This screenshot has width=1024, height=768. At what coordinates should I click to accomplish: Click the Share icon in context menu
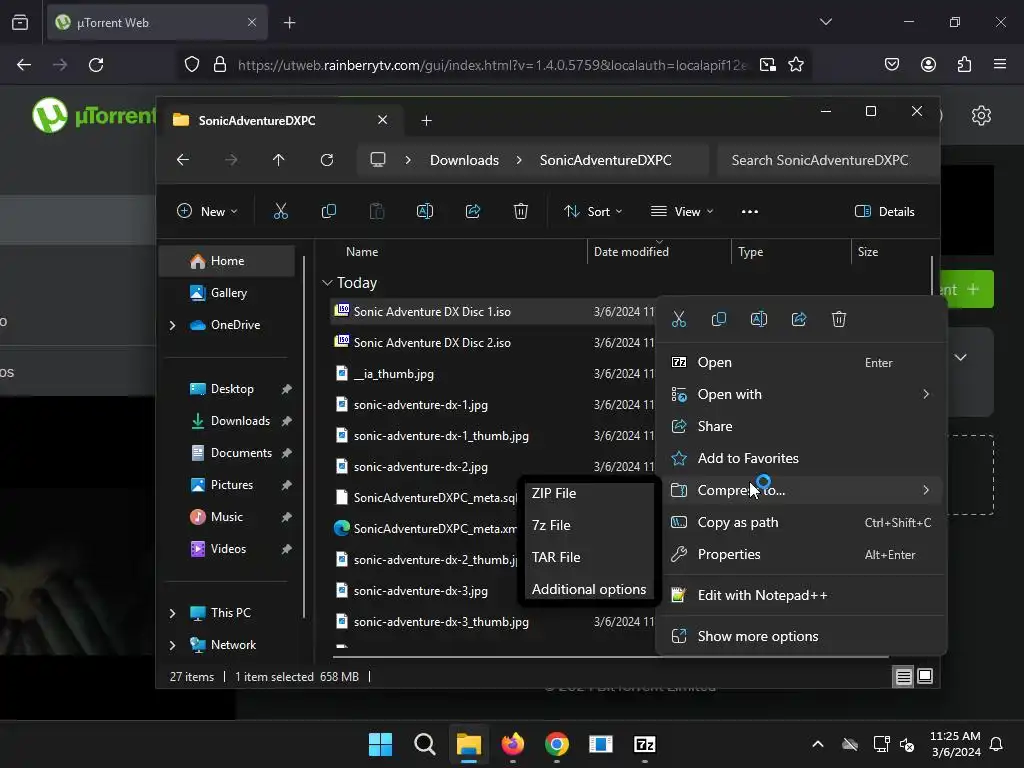click(799, 319)
